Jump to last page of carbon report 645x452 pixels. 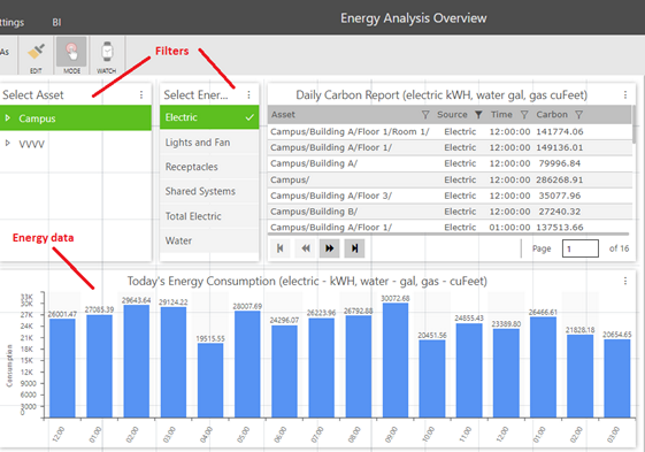tap(353, 248)
